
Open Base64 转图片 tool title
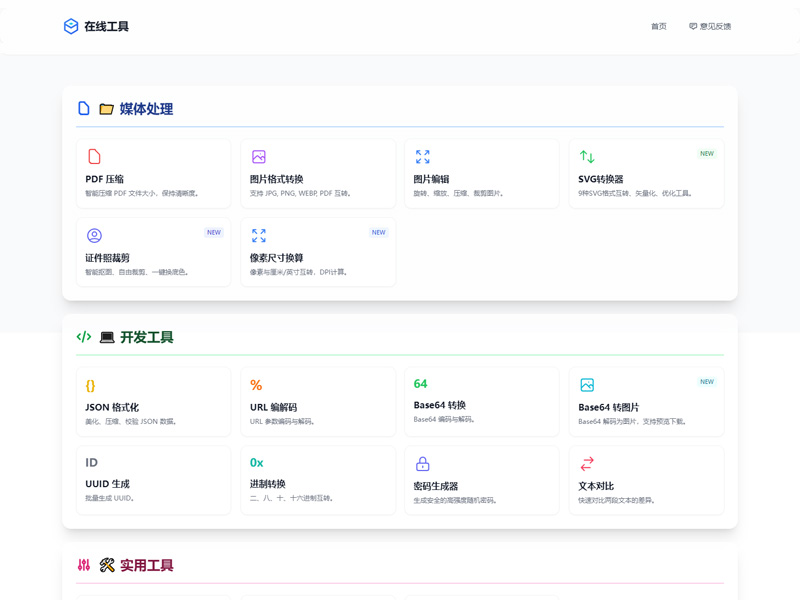click(608, 407)
